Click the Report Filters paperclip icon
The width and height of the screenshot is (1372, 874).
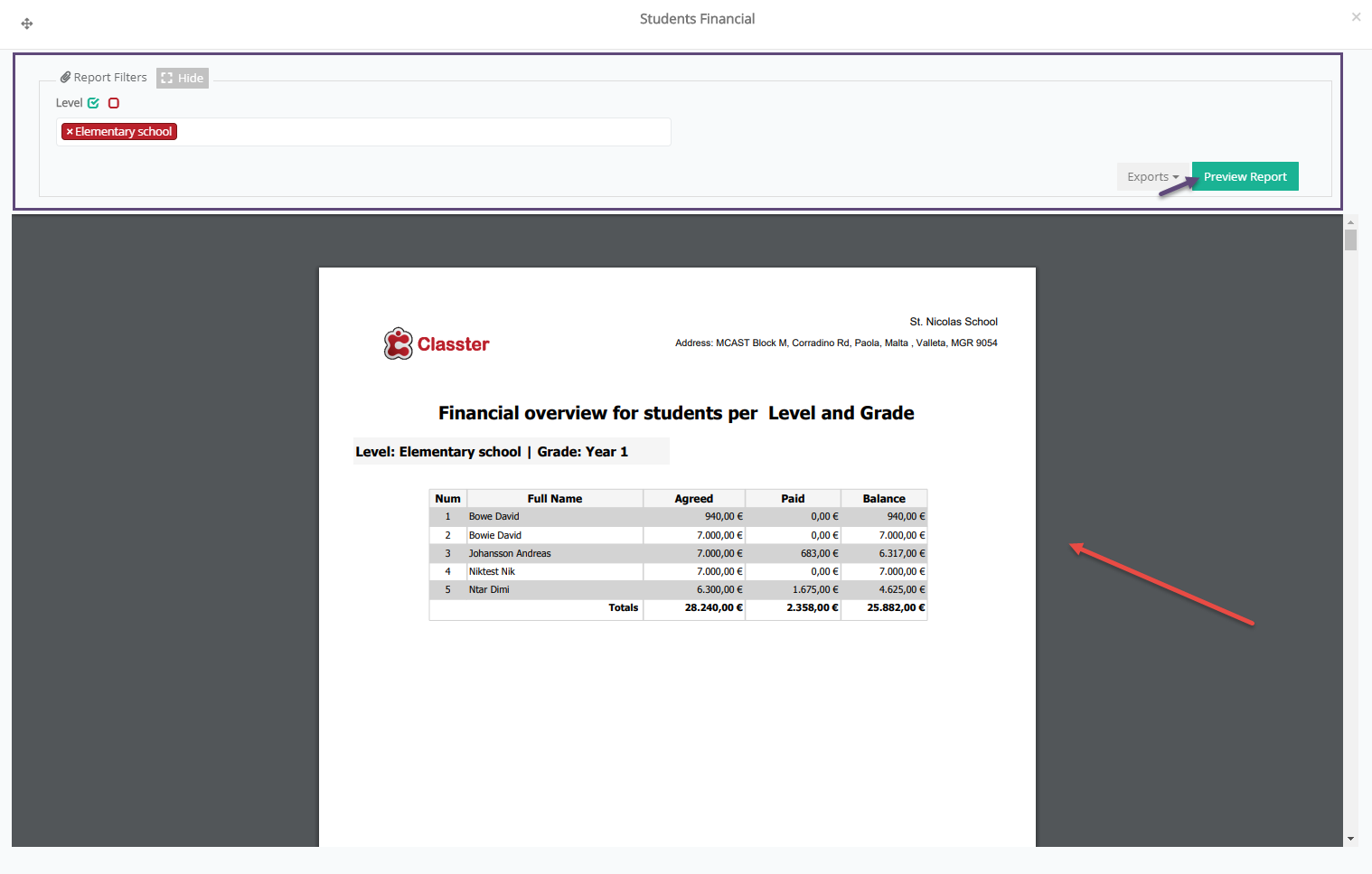65,78
